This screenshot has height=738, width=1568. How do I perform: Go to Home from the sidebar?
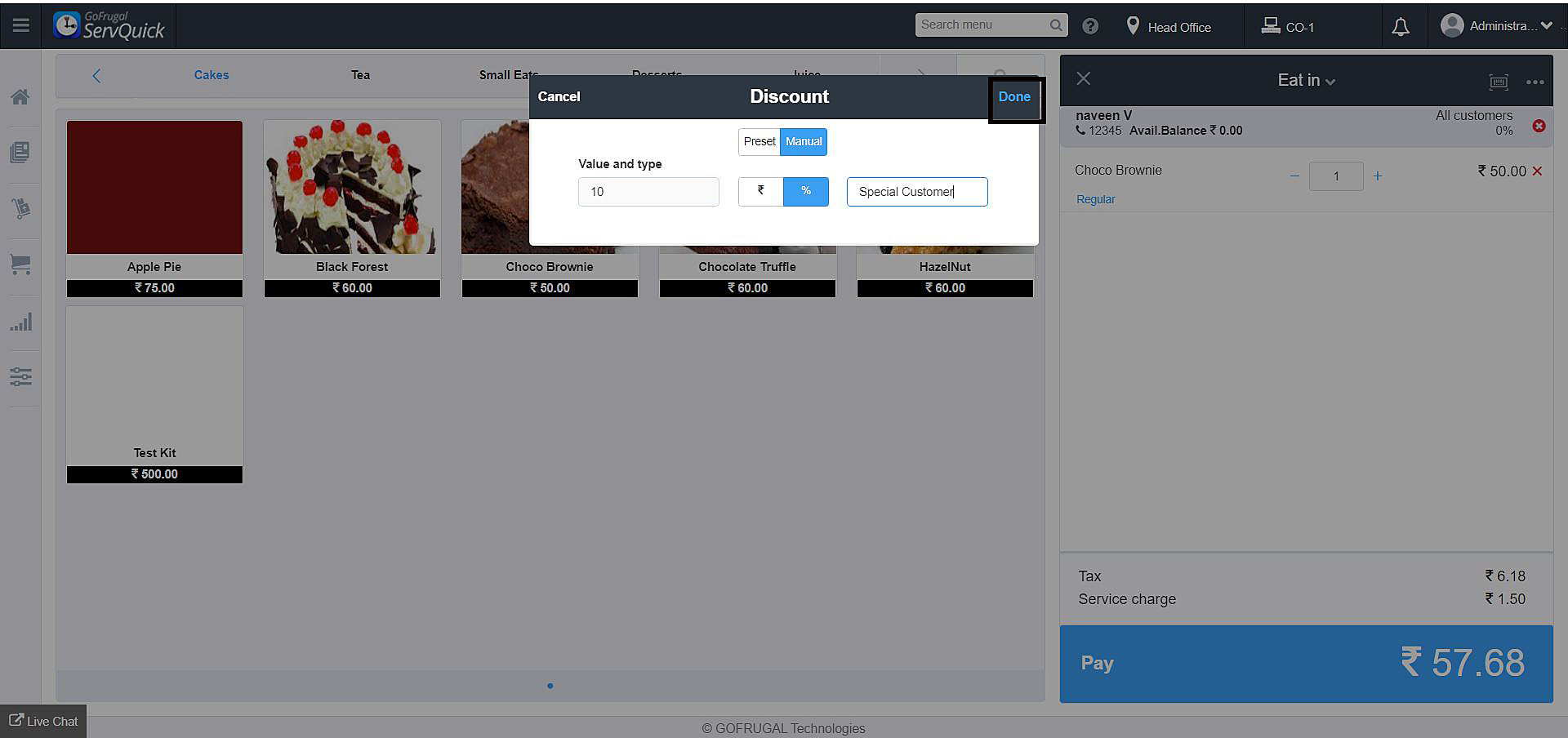click(x=20, y=97)
